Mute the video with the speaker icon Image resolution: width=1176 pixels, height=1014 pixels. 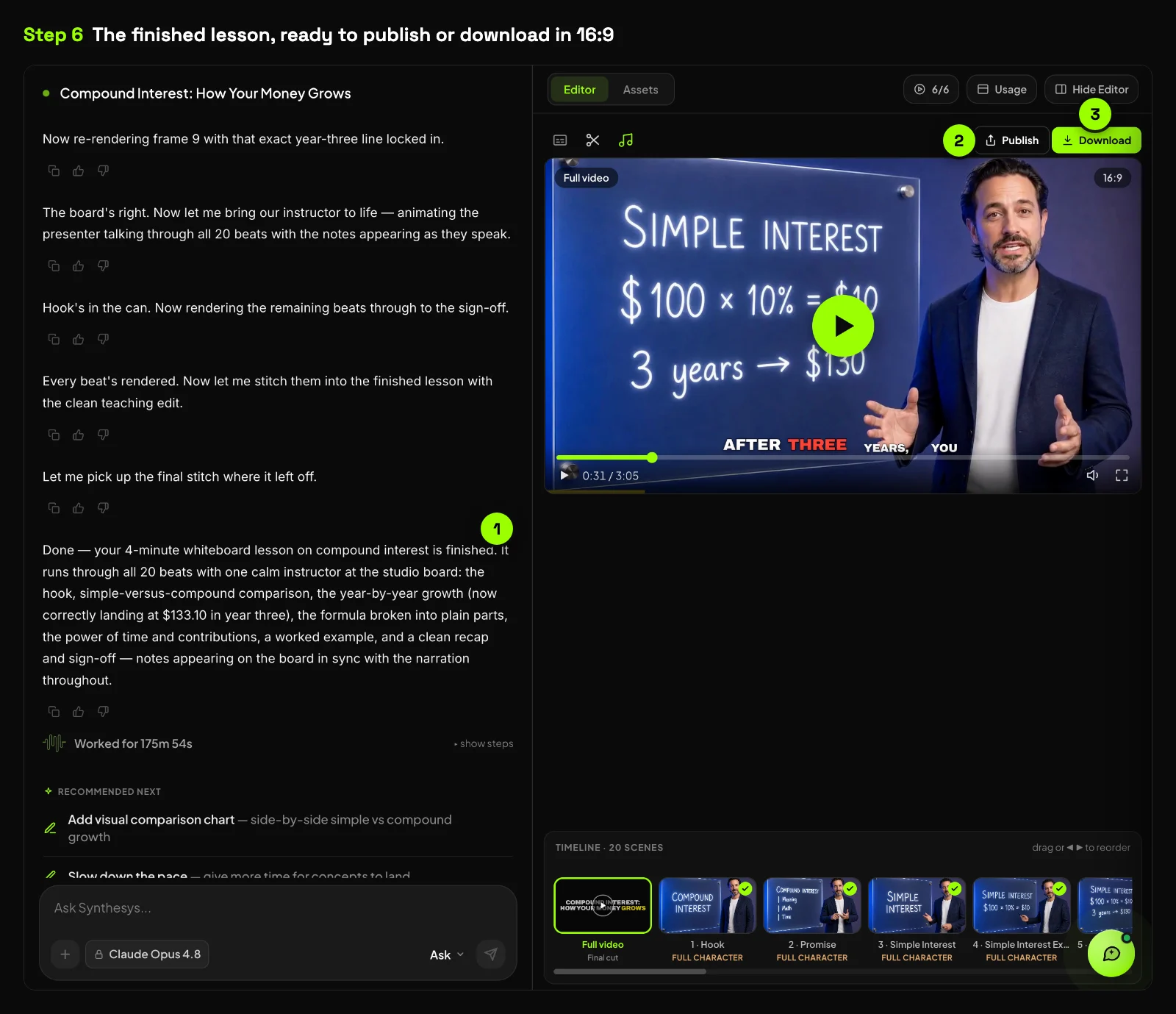(x=1092, y=475)
